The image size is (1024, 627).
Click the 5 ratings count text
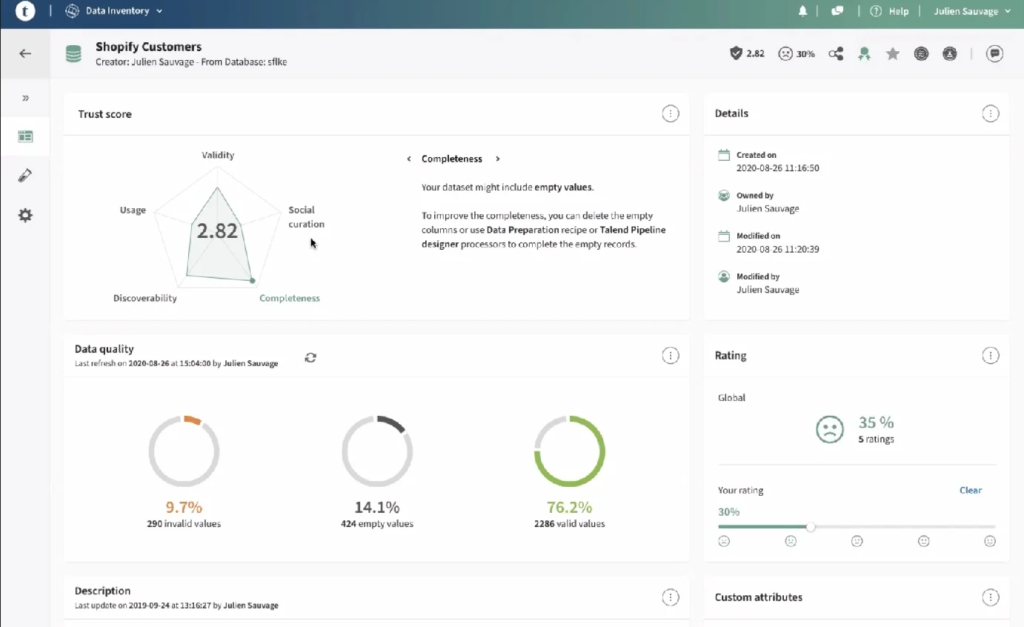[876, 440]
